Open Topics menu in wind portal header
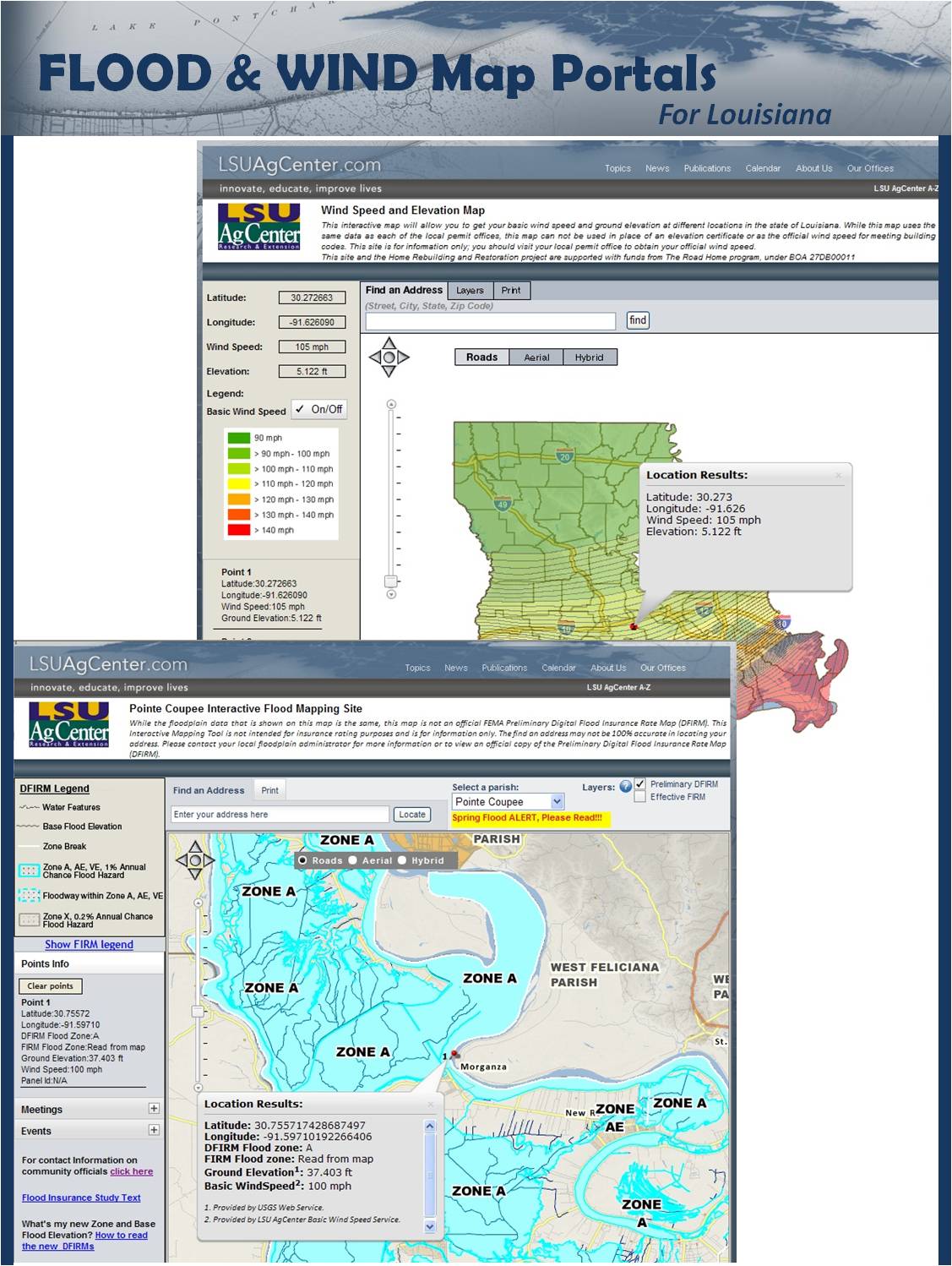The height and width of the screenshot is (1266, 952). point(617,168)
